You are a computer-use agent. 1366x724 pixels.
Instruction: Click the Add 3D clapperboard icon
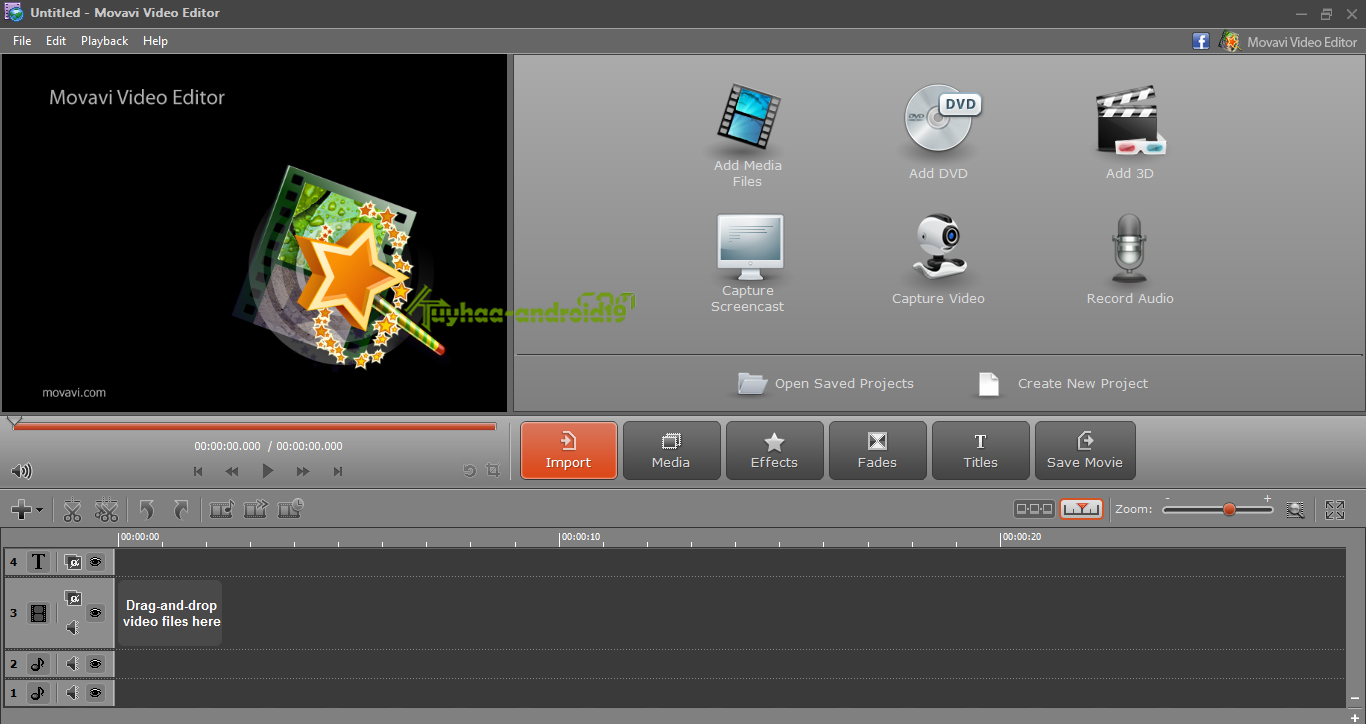pos(1131,122)
